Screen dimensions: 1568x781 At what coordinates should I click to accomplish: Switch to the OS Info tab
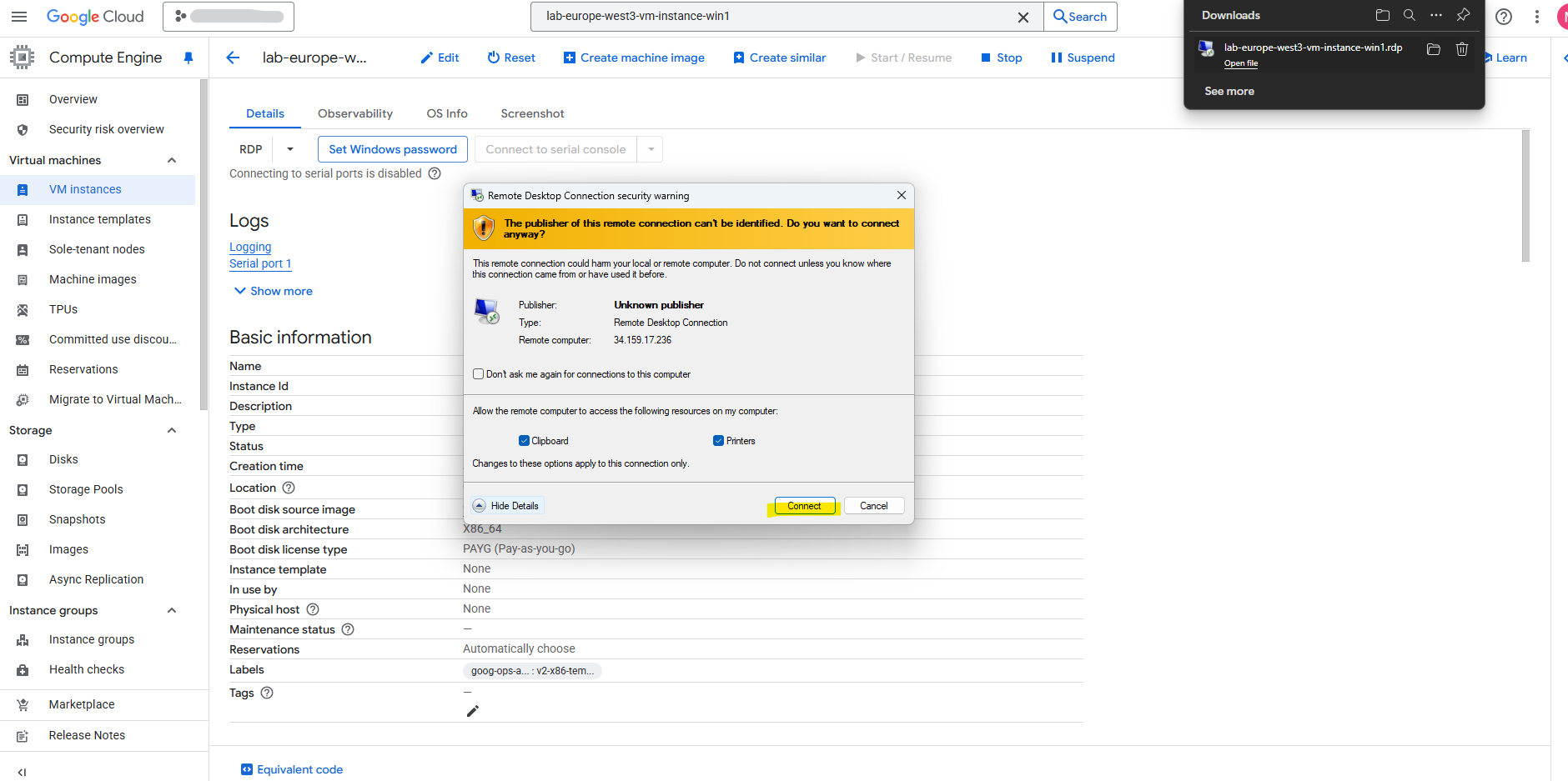[447, 113]
